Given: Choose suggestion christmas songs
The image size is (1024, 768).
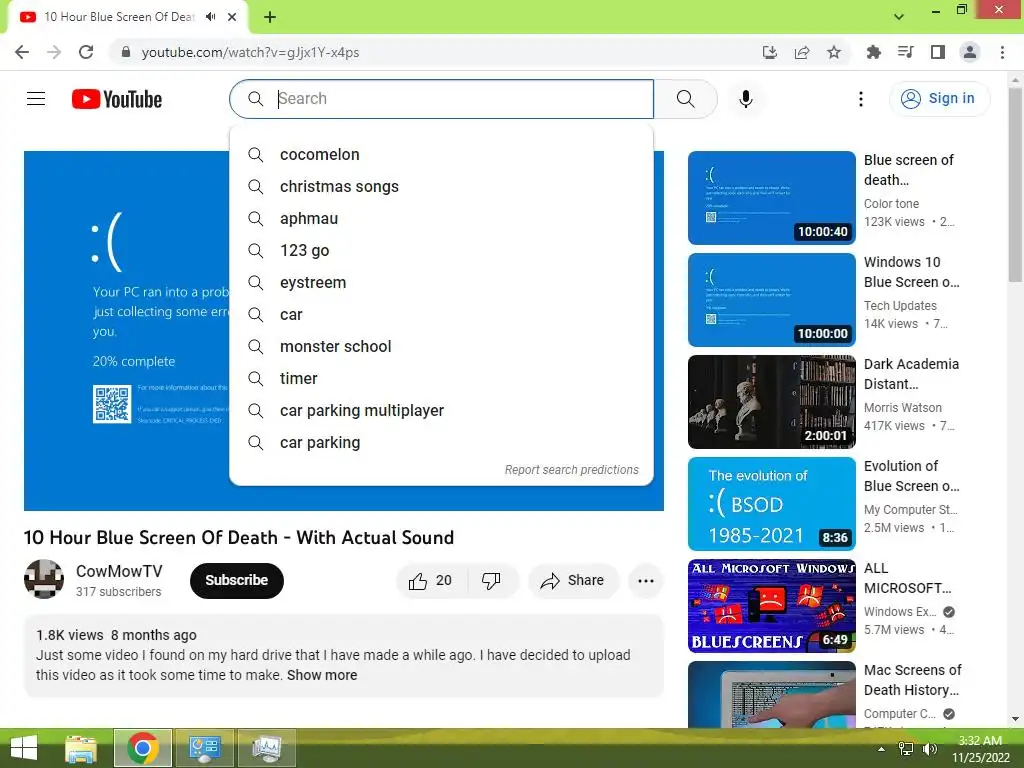Looking at the screenshot, I should coord(441,187).
